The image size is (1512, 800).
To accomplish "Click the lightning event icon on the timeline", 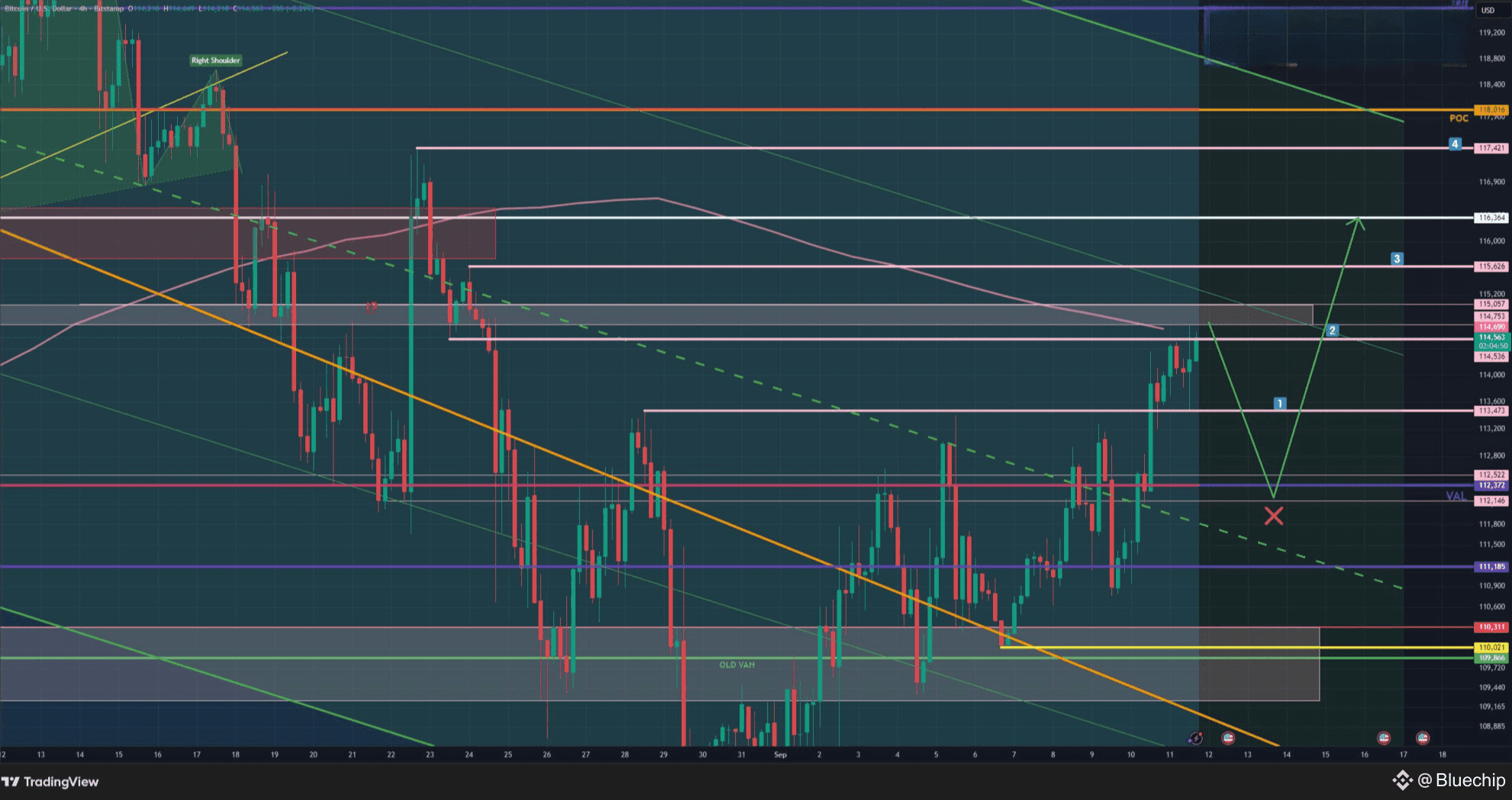I will (x=1195, y=738).
